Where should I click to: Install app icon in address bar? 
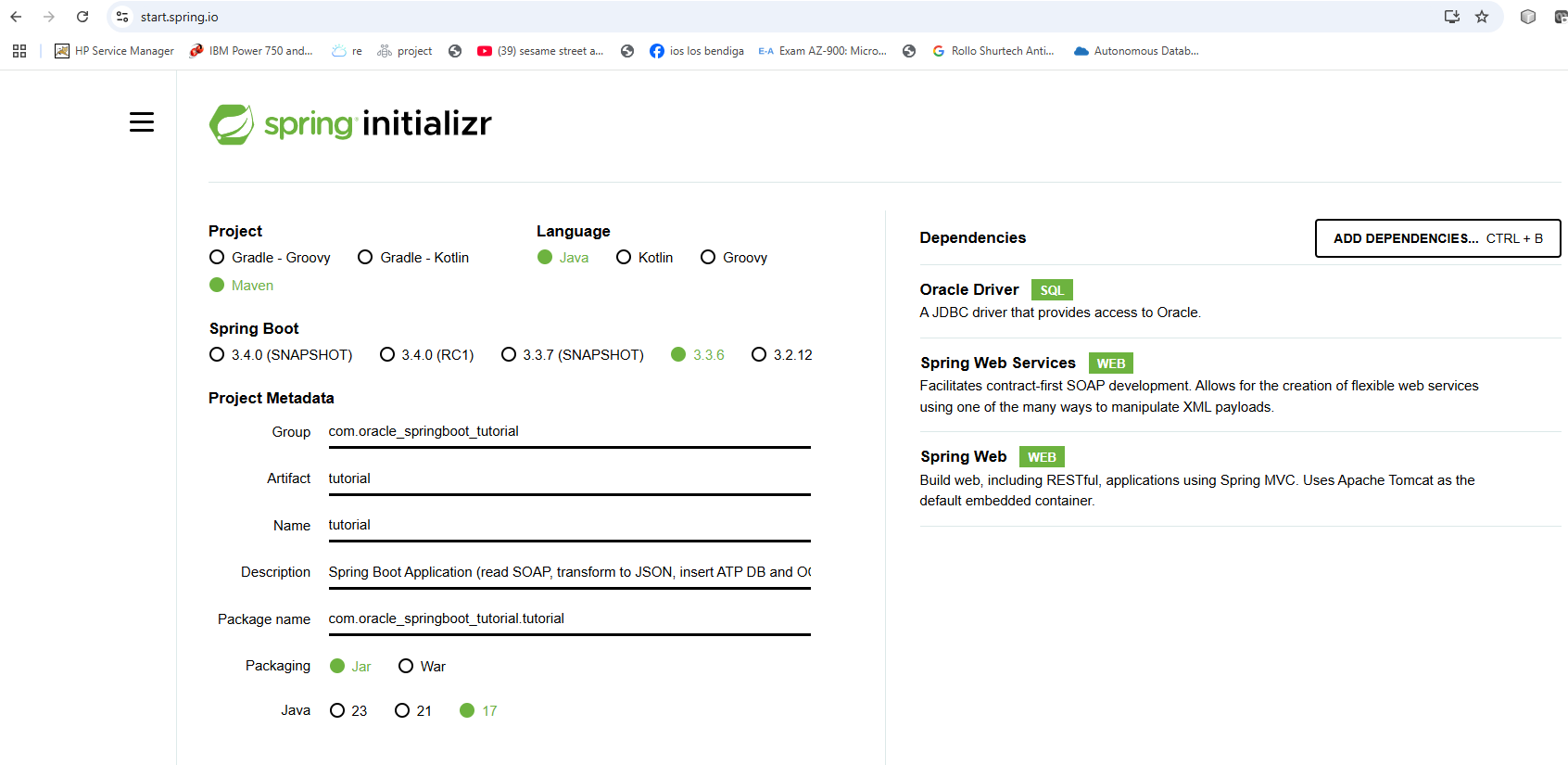tap(1452, 17)
